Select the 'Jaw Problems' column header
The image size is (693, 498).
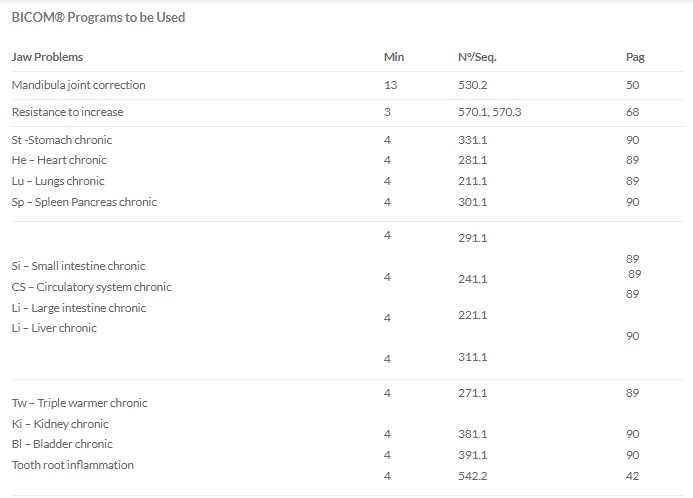(x=47, y=57)
